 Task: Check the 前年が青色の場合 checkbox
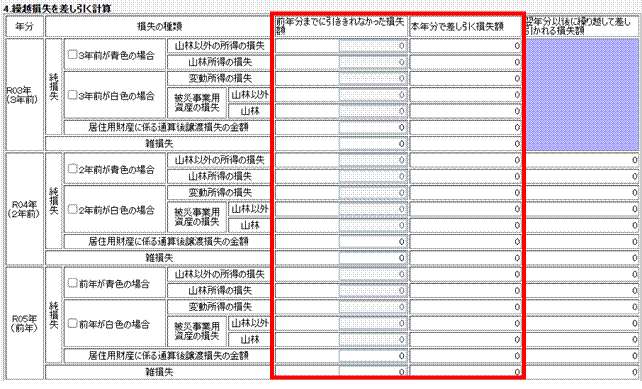[x=72, y=283]
